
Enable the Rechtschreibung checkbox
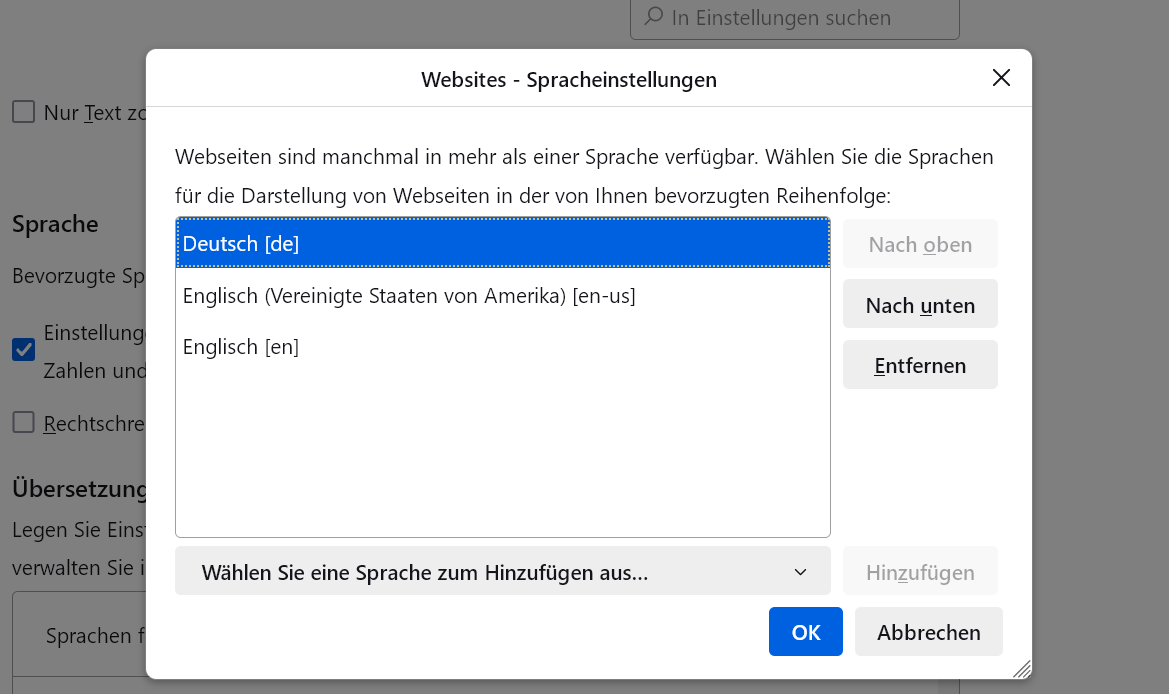coord(23,423)
